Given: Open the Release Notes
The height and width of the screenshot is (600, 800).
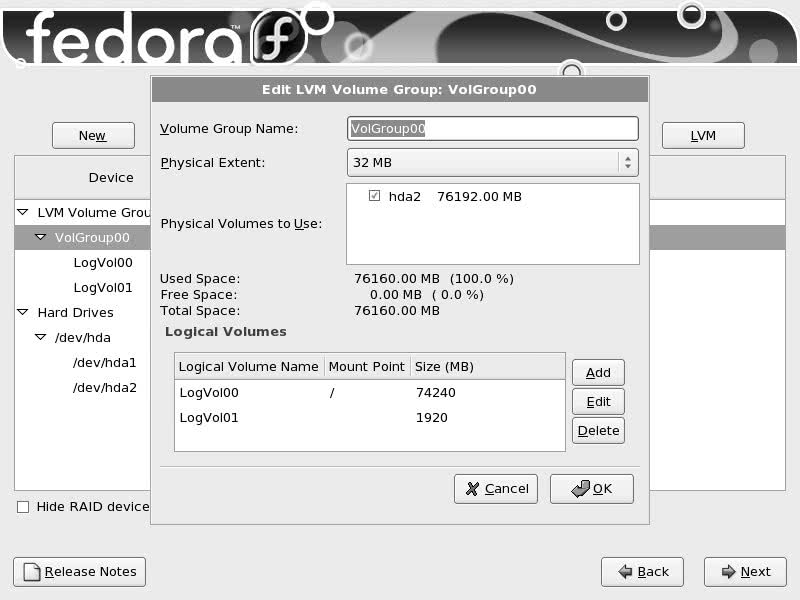Looking at the screenshot, I should point(80,572).
